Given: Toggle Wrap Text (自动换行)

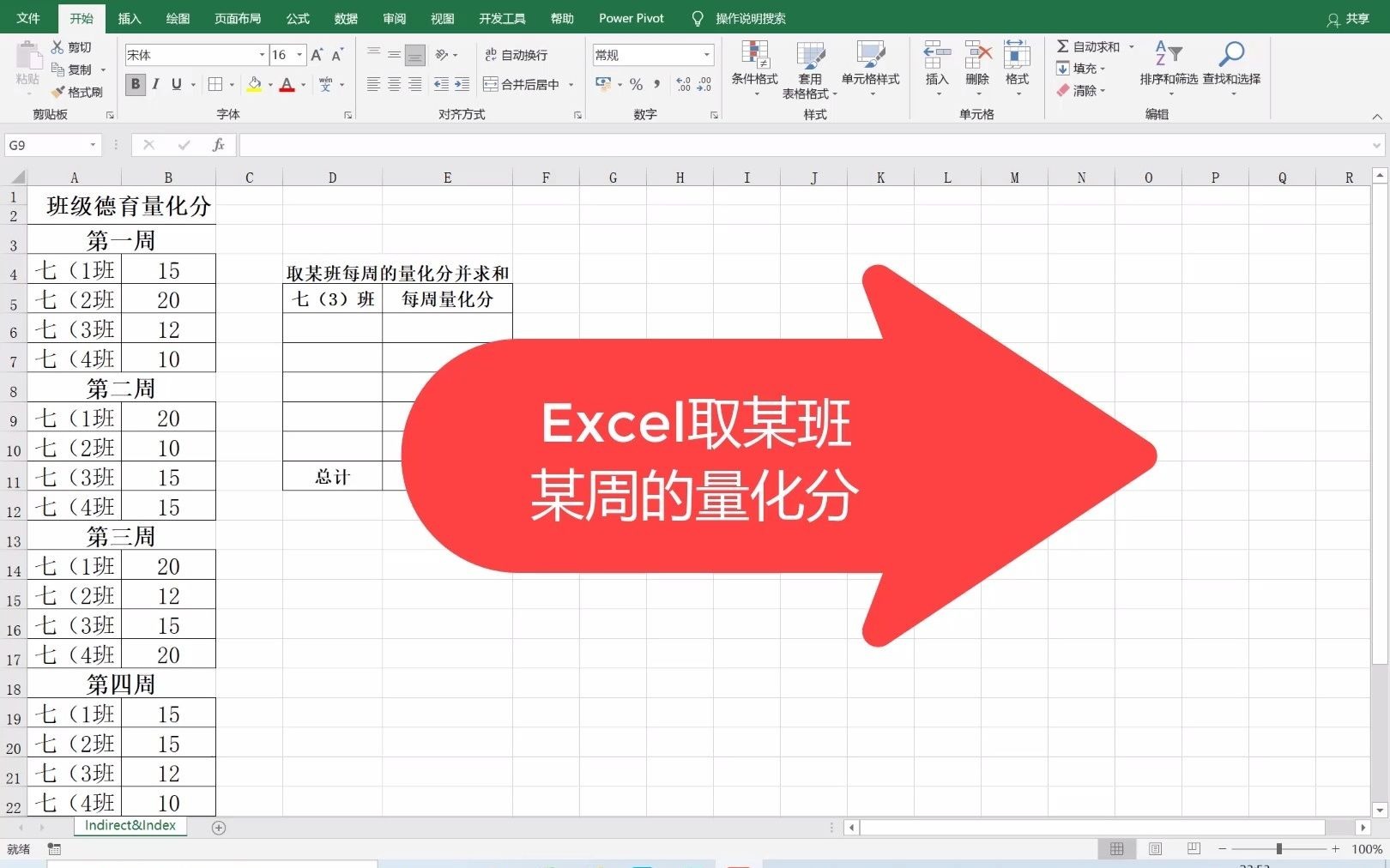Looking at the screenshot, I should click(516, 55).
